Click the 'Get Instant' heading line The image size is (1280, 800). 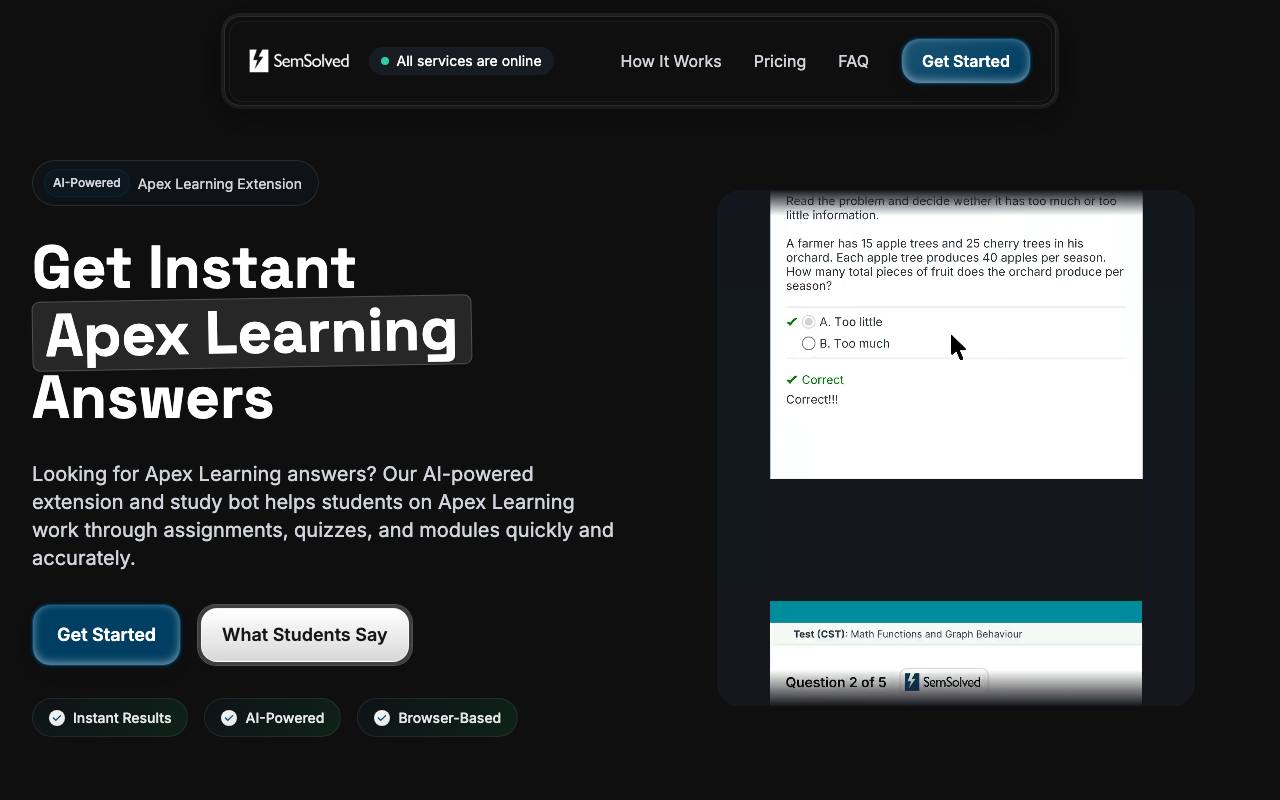pyautogui.click(x=194, y=267)
